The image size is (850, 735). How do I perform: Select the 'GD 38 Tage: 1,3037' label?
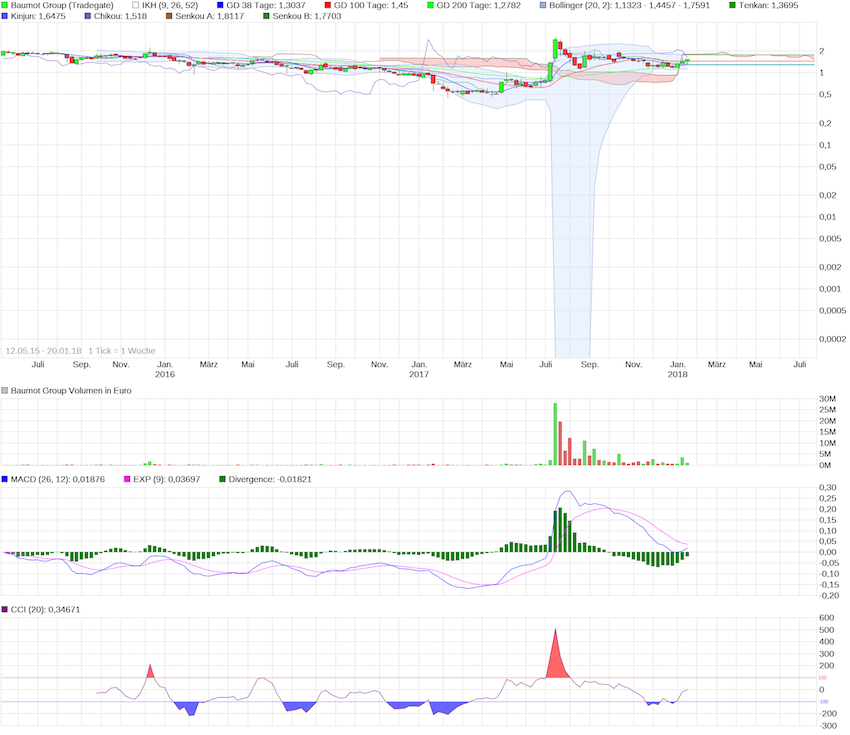[x=266, y=5]
